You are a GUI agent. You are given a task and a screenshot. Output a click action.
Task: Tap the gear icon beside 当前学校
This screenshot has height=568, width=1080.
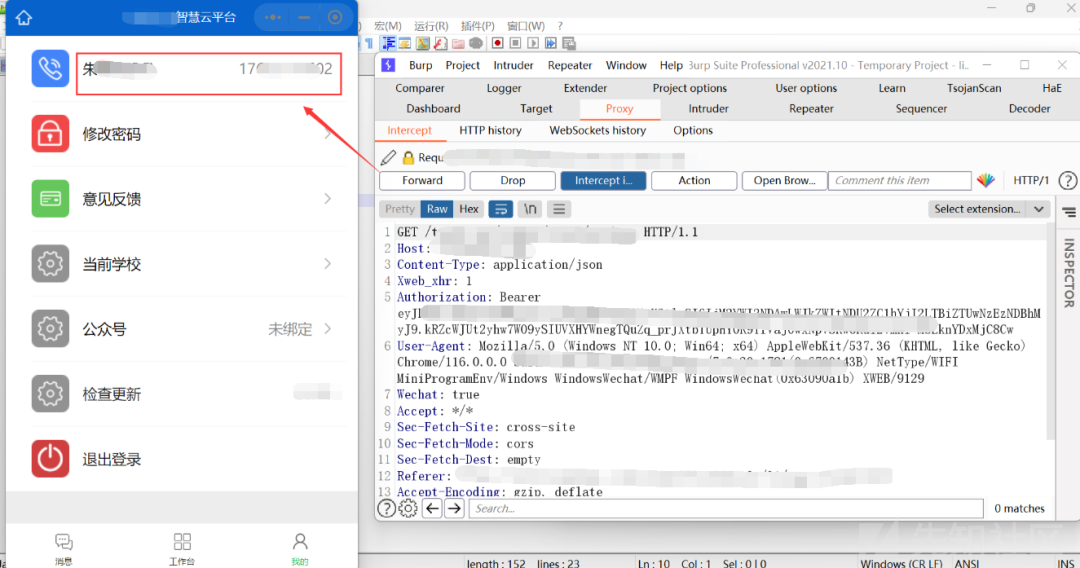50,264
